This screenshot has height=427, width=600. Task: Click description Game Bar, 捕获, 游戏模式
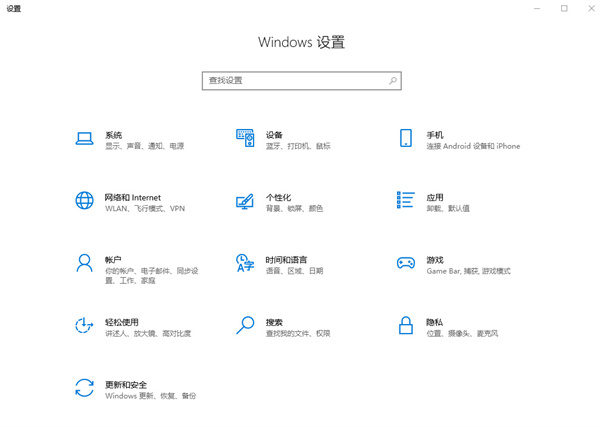tap(468, 271)
